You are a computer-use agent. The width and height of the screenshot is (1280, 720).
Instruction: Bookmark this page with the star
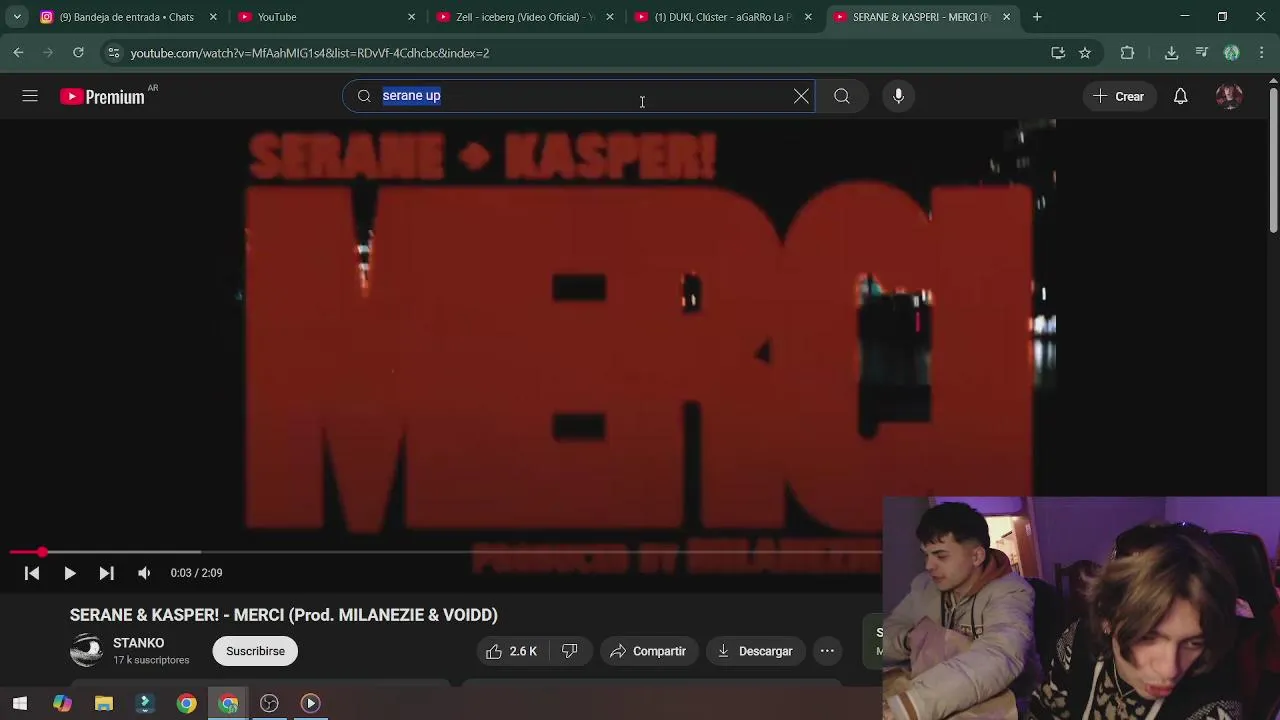click(1085, 53)
